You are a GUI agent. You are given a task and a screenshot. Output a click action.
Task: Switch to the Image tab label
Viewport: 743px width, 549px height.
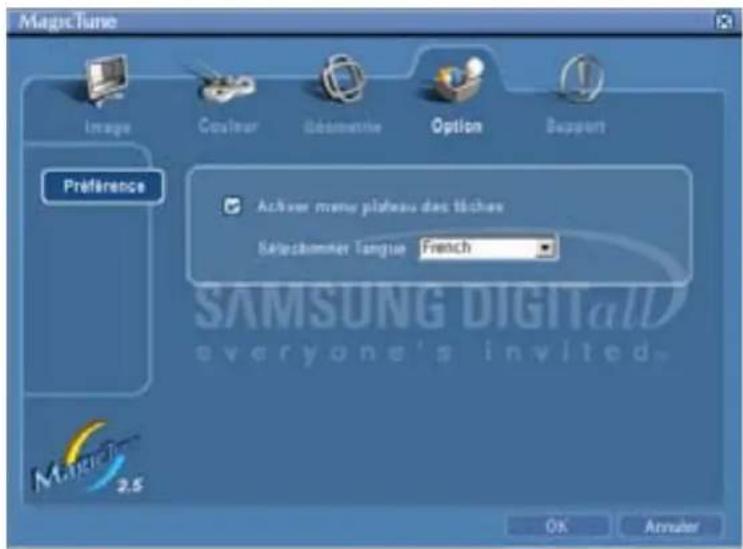pos(108,127)
